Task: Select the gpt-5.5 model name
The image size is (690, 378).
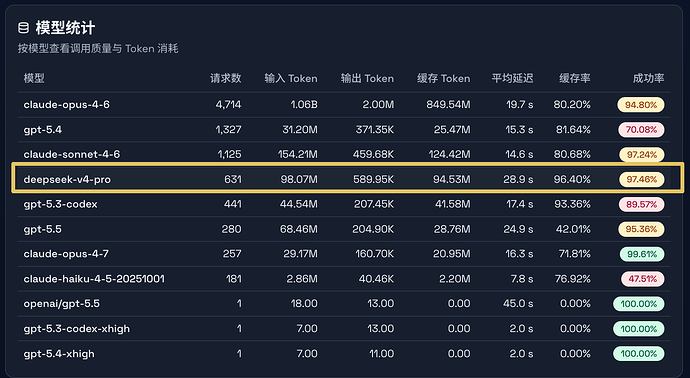Action: 43,229
